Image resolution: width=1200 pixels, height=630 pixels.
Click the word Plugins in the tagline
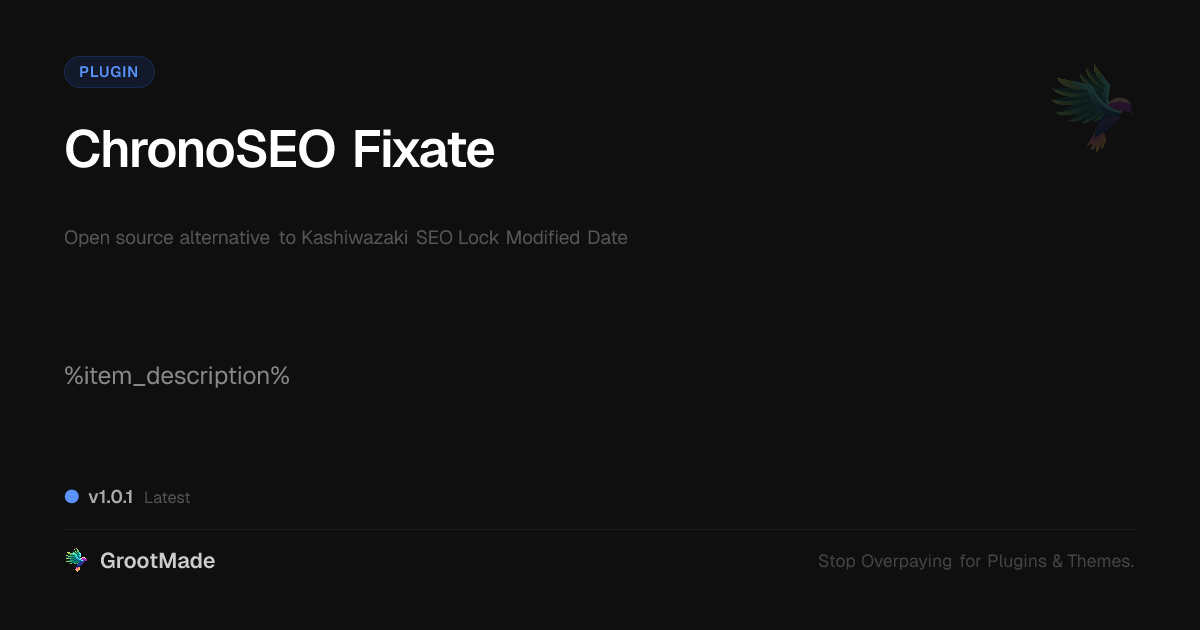[x=1016, y=561]
